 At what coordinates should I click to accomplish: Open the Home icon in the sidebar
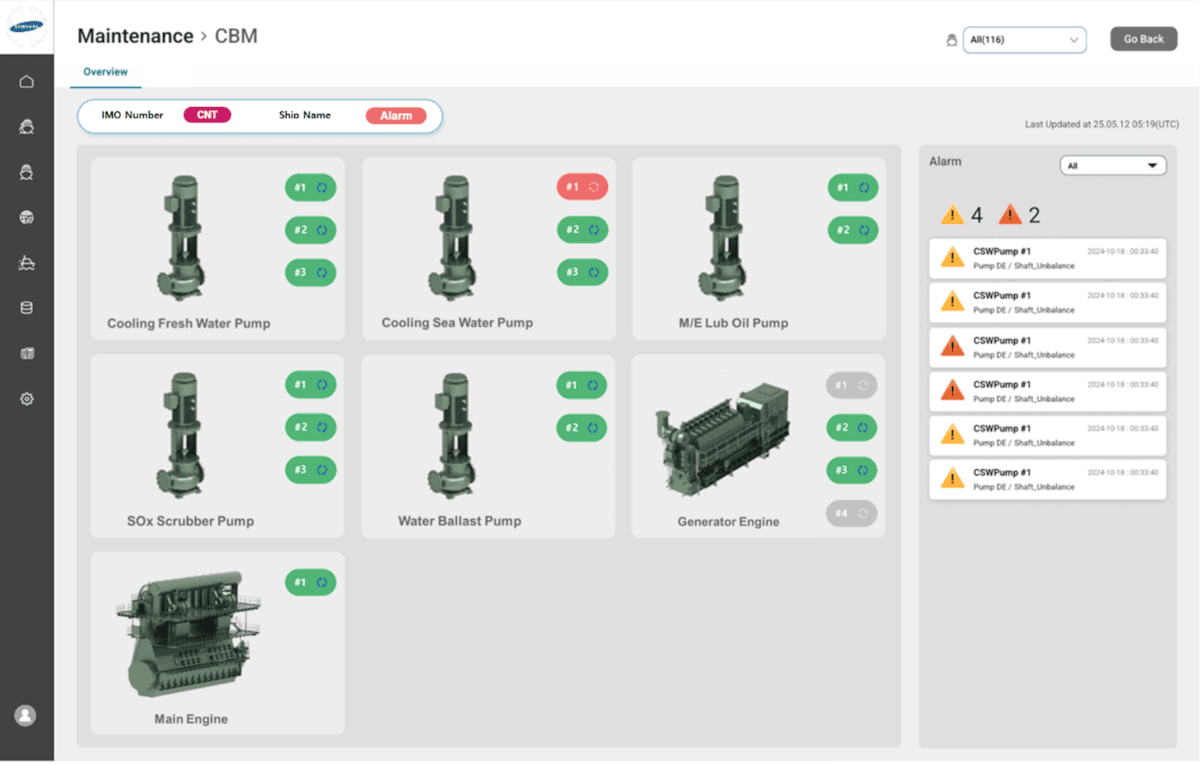[x=26, y=81]
